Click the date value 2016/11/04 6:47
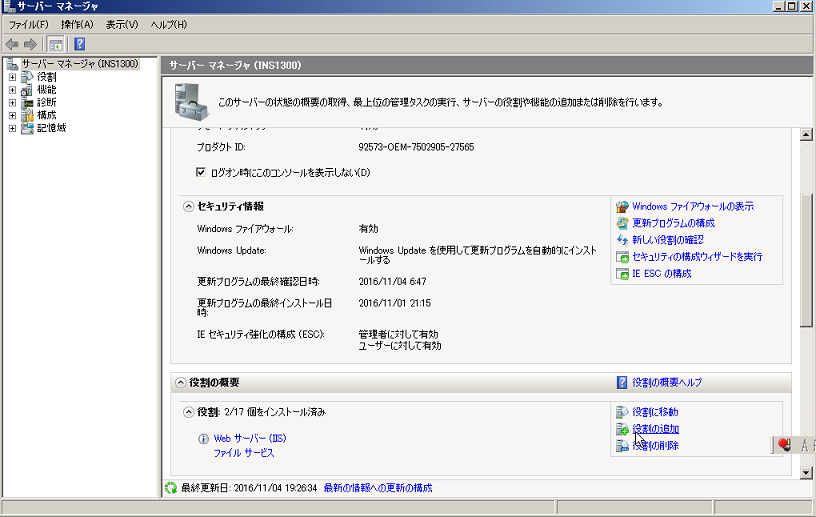816x517 pixels. (x=392, y=282)
